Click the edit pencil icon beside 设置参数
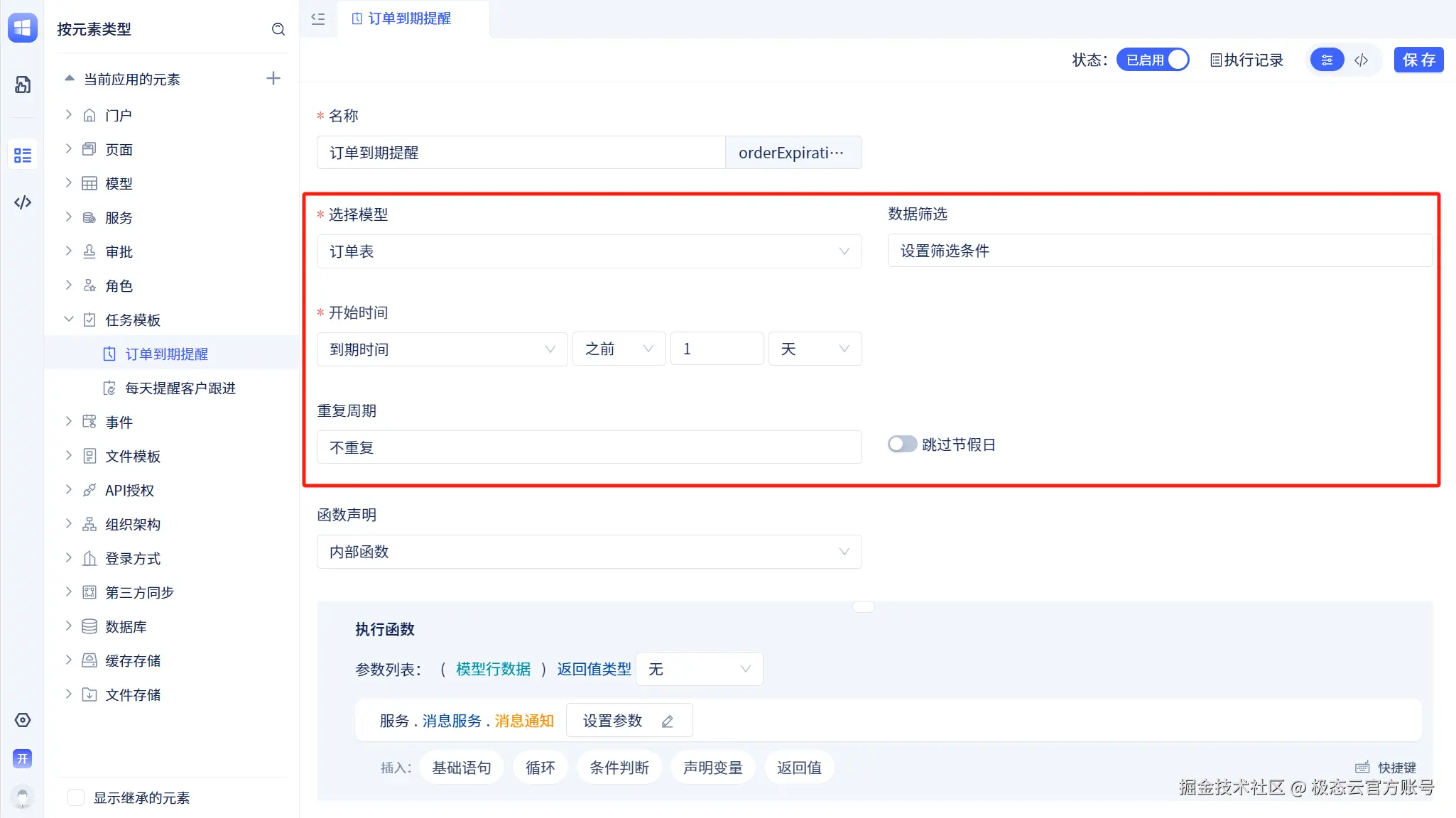 tap(668, 721)
